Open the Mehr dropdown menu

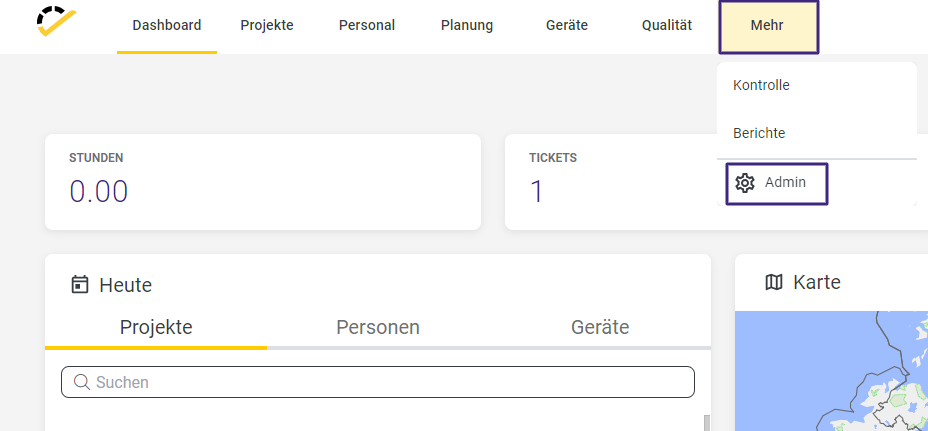coord(769,27)
